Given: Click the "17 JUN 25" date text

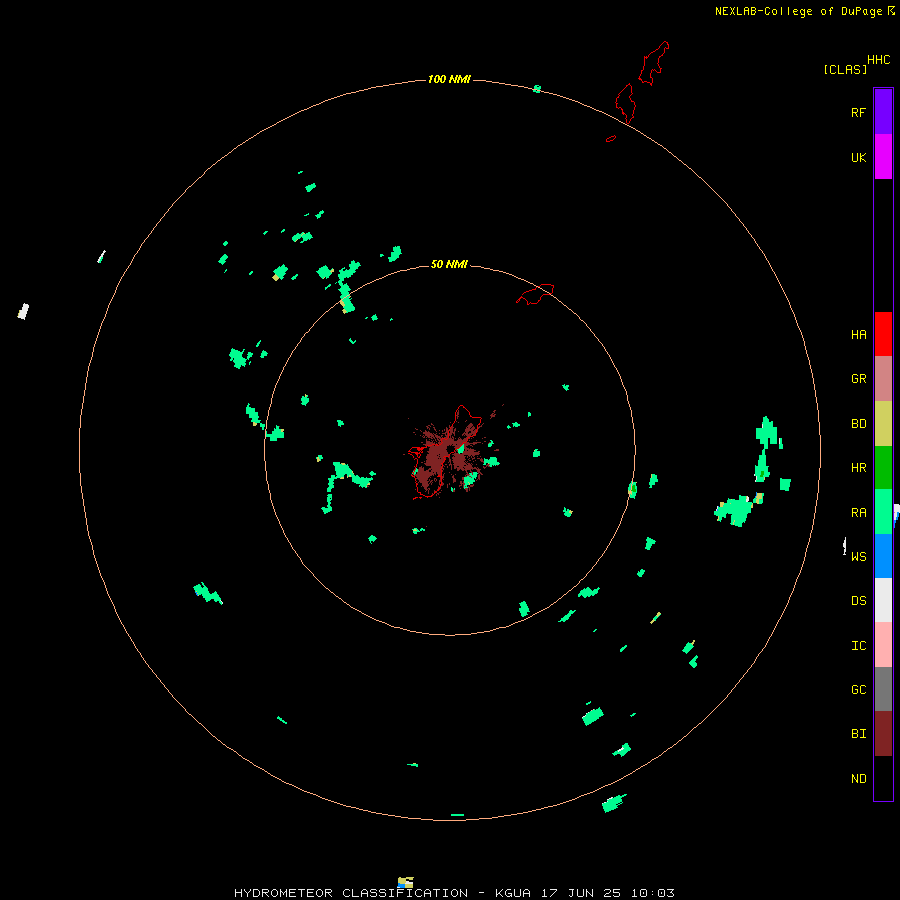Looking at the screenshot, I should [x=581, y=893].
